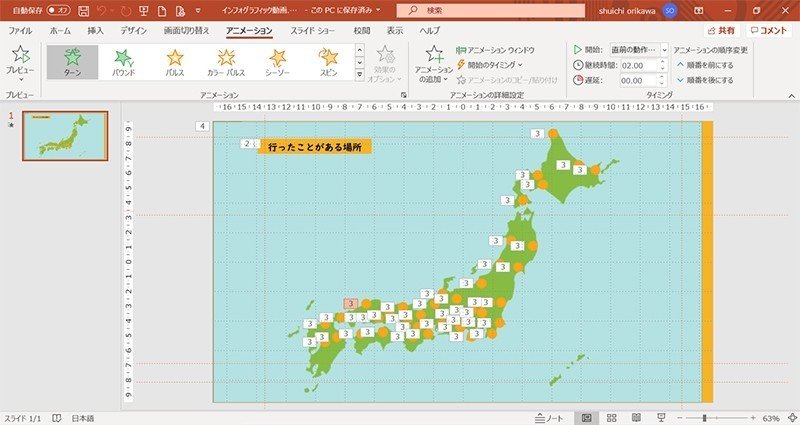Image resolution: width=800 pixels, height=425 pixels.
Task: Click the 遅延 delay field
Action: pos(641,81)
